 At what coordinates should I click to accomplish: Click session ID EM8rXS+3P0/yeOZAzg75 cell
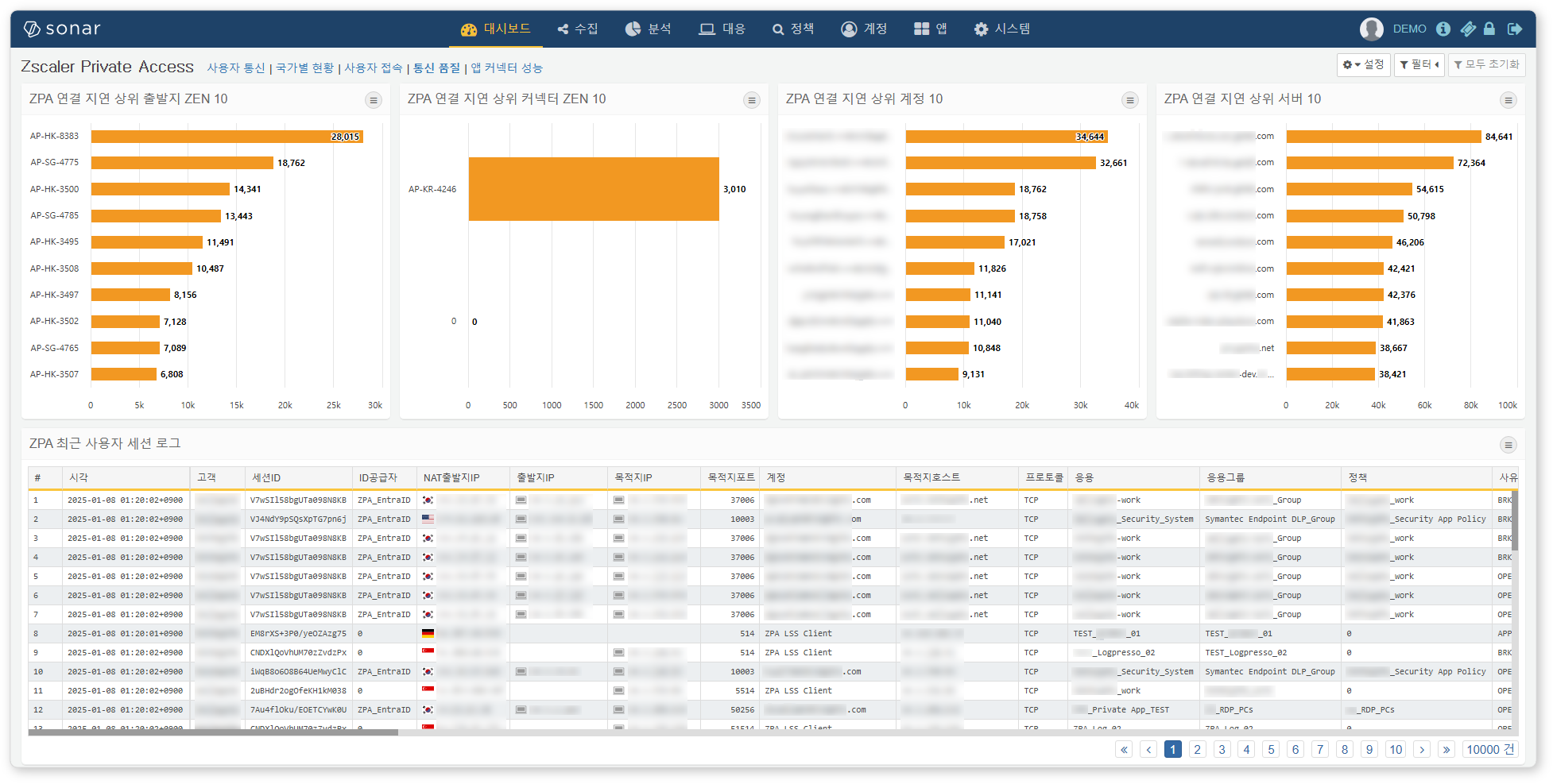click(298, 634)
